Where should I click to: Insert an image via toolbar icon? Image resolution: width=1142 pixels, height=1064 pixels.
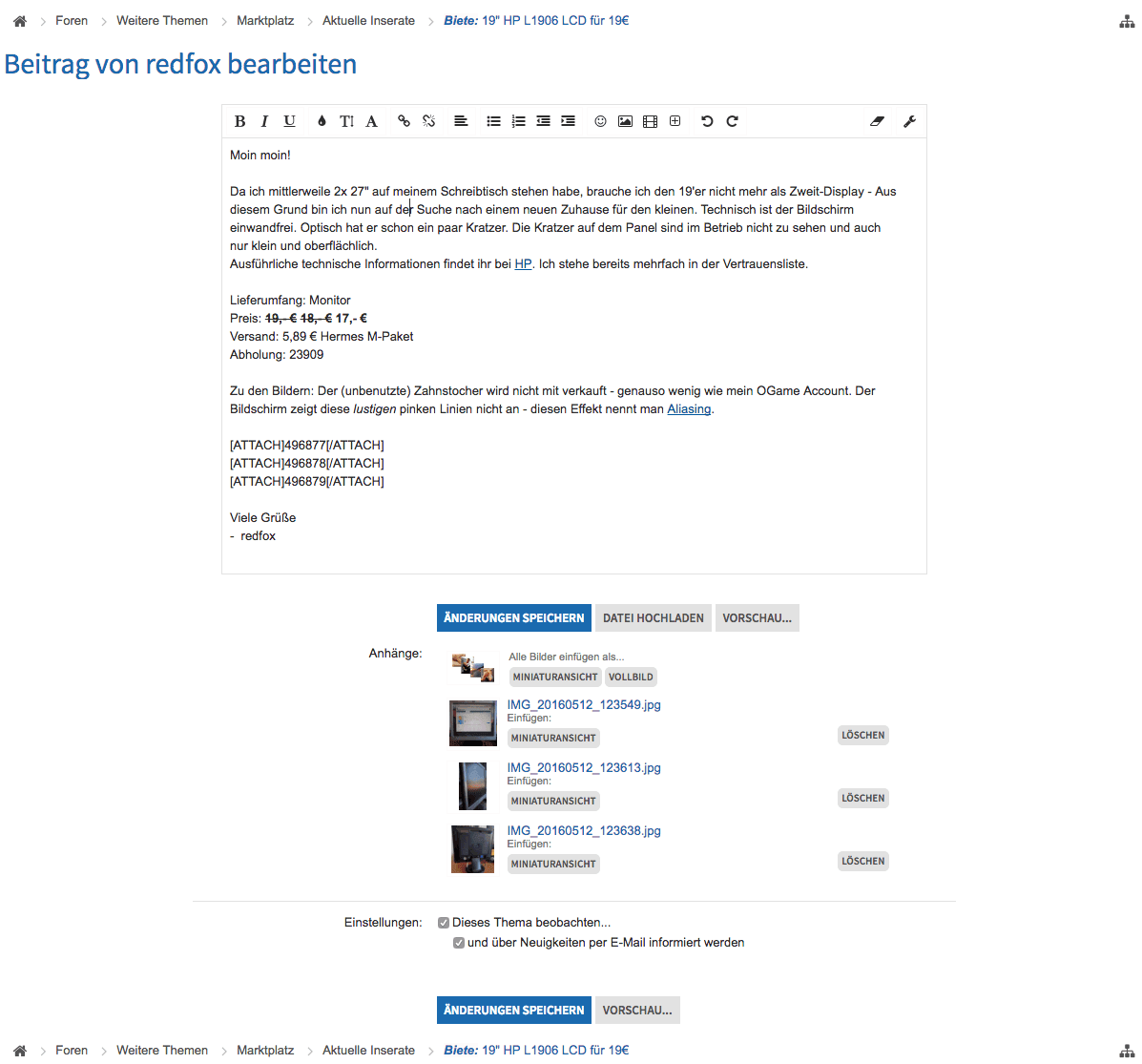pyautogui.click(x=625, y=121)
